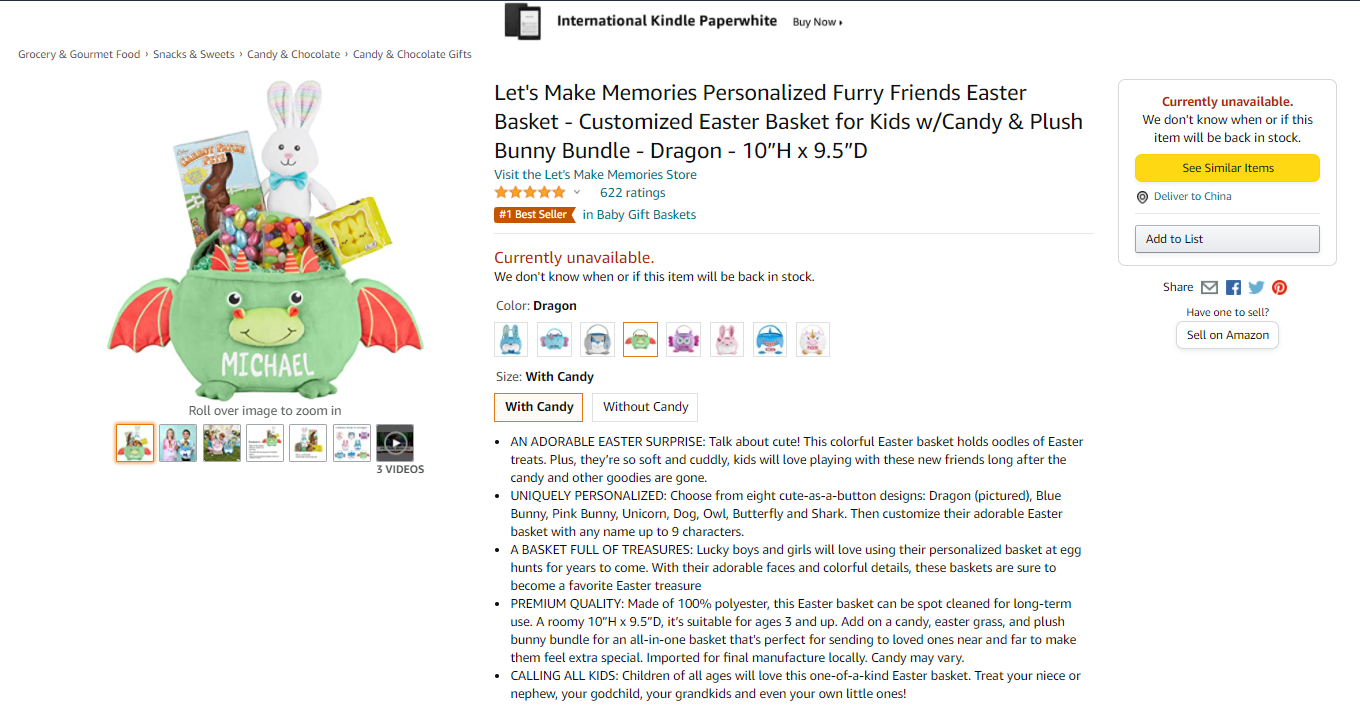
Task: Share this item on Facebook
Action: click(x=1233, y=287)
